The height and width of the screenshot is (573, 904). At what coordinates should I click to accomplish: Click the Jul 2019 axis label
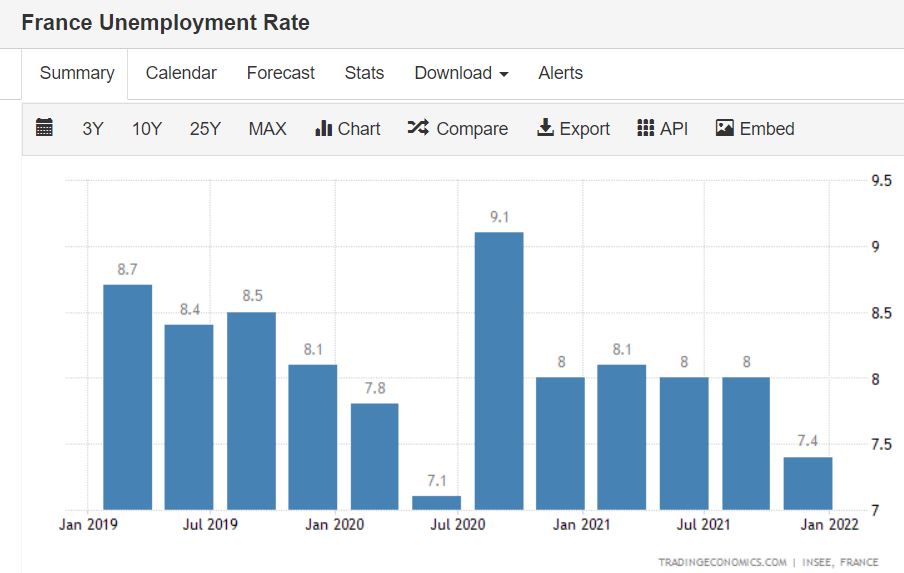pos(210,525)
